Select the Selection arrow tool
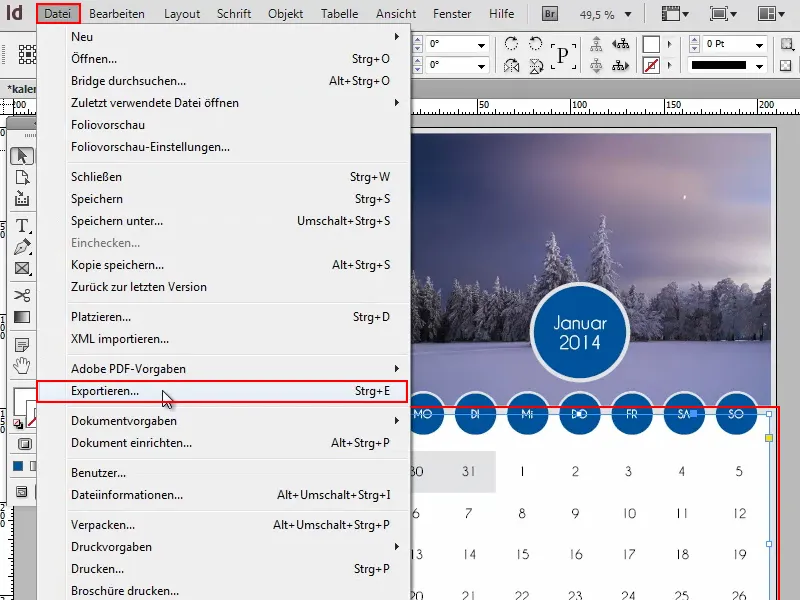This screenshot has width=800, height=600. pyautogui.click(x=22, y=156)
